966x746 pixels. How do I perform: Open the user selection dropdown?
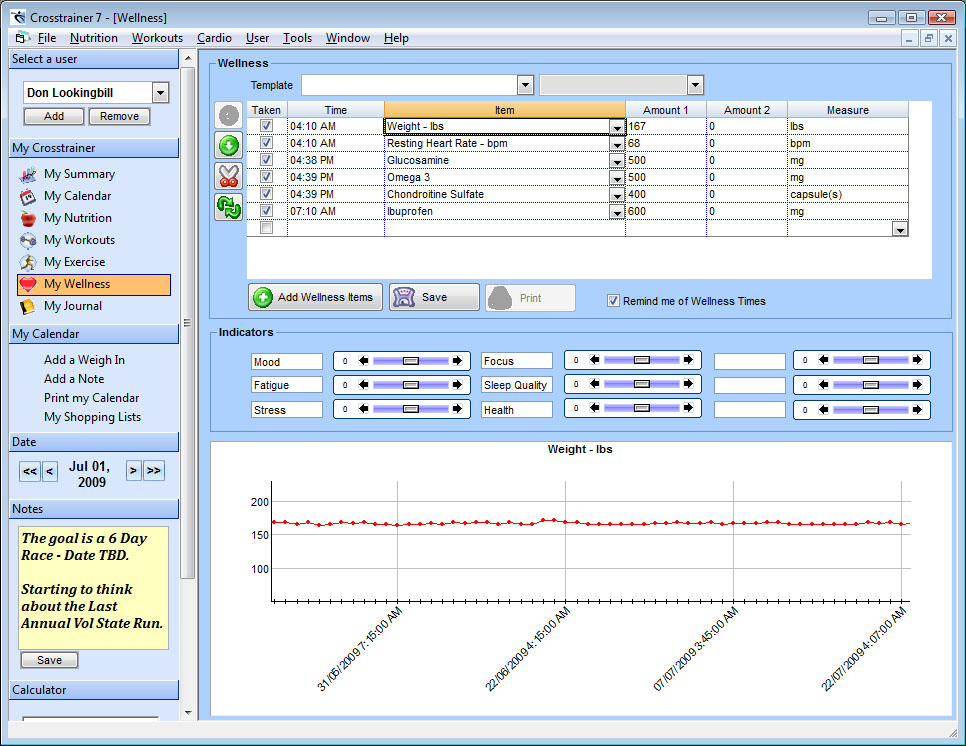(x=160, y=93)
